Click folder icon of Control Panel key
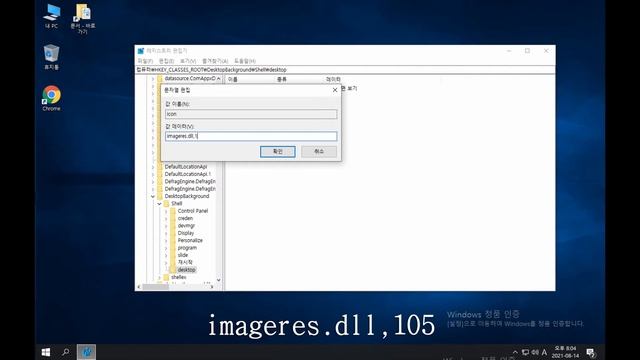Screen dimensions: 640x360 (173, 211)
